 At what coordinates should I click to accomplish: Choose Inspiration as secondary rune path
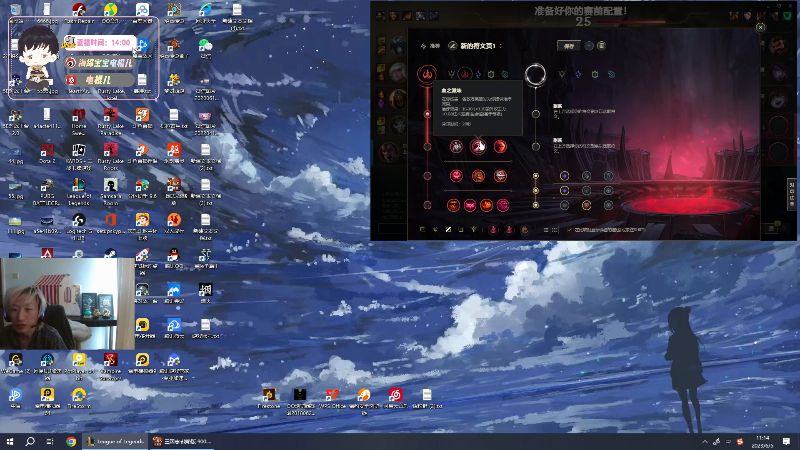[x=611, y=74]
